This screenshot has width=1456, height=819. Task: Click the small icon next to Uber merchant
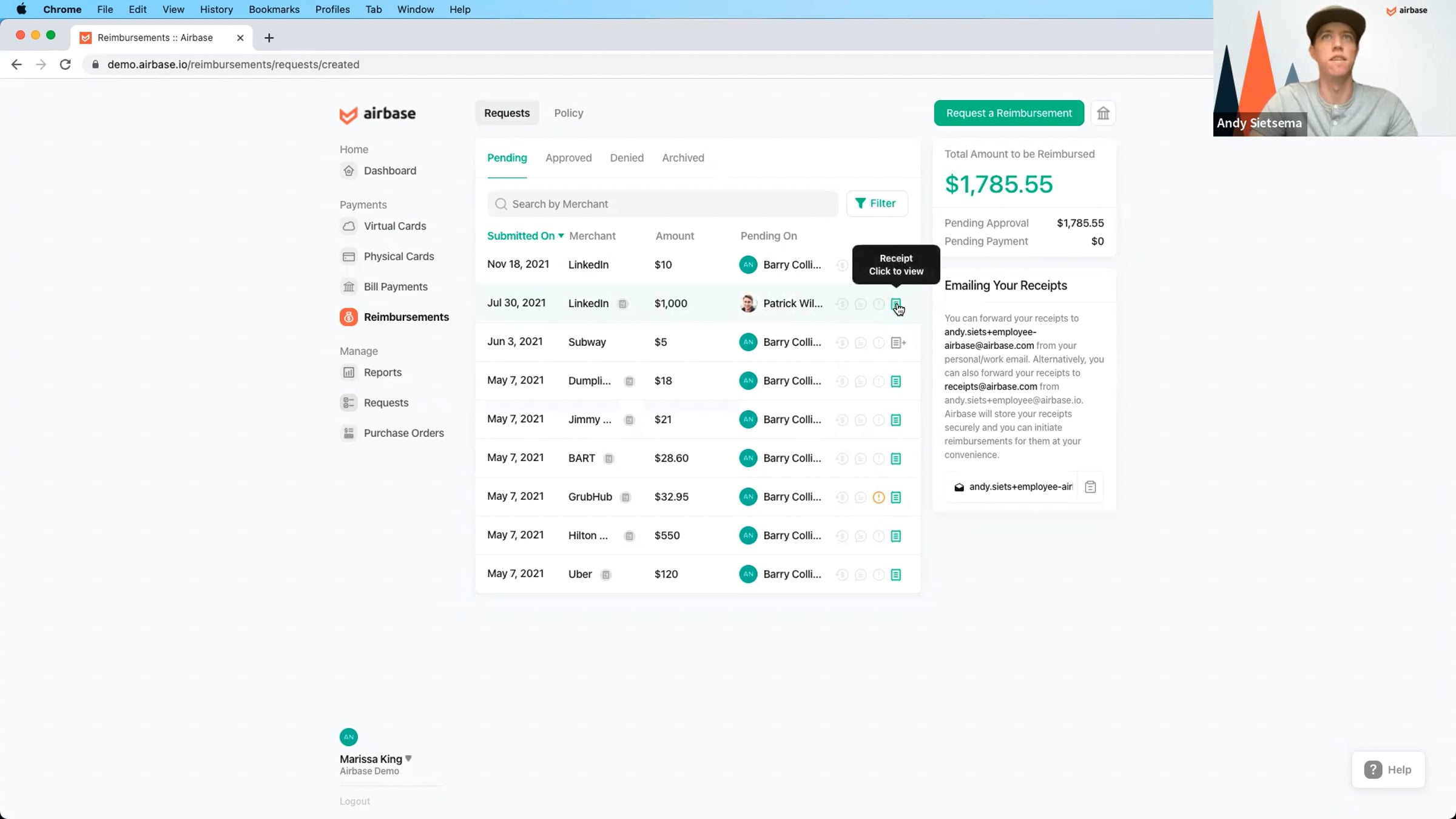tap(605, 575)
